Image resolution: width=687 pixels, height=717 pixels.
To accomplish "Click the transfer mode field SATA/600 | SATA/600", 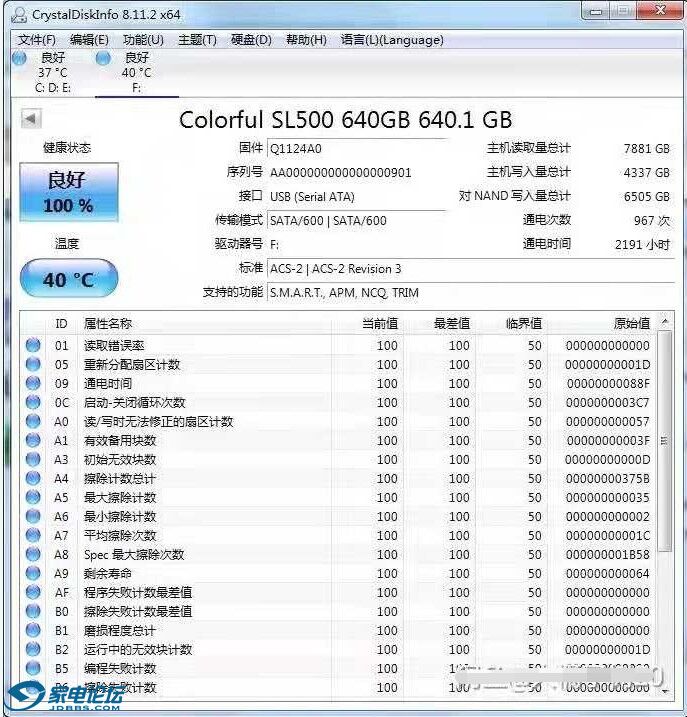I will pyautogui.click(x=357, y=220).
